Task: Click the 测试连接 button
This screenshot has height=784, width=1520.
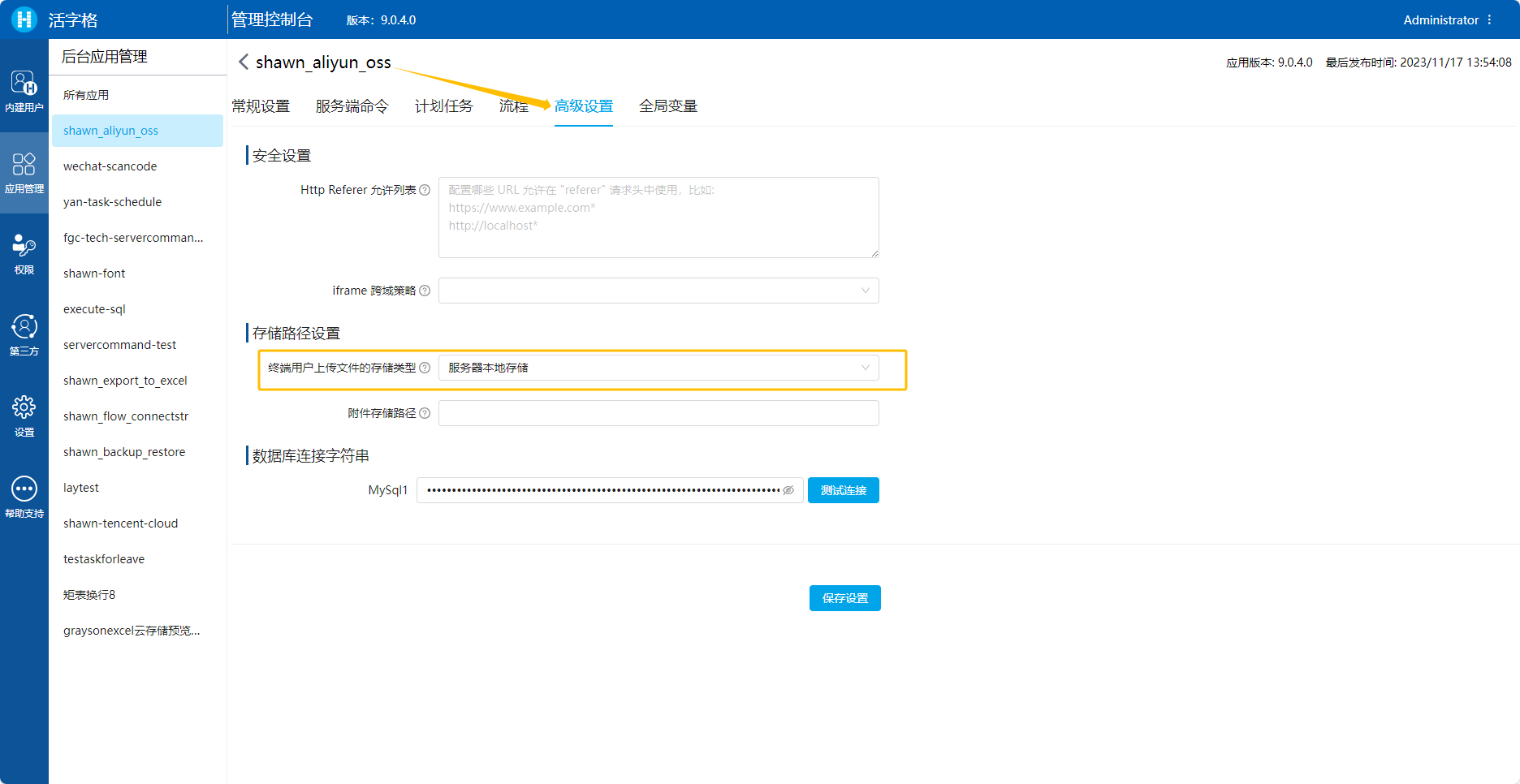Action: pos(843,490)
